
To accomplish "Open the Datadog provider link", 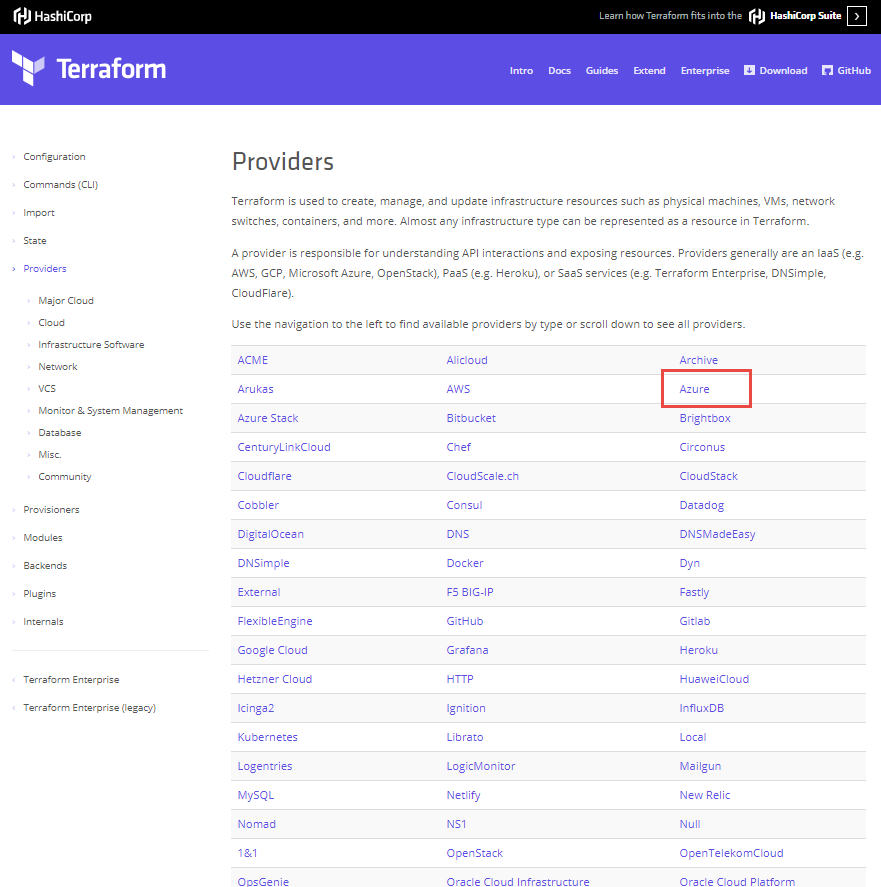I will 702,505.
